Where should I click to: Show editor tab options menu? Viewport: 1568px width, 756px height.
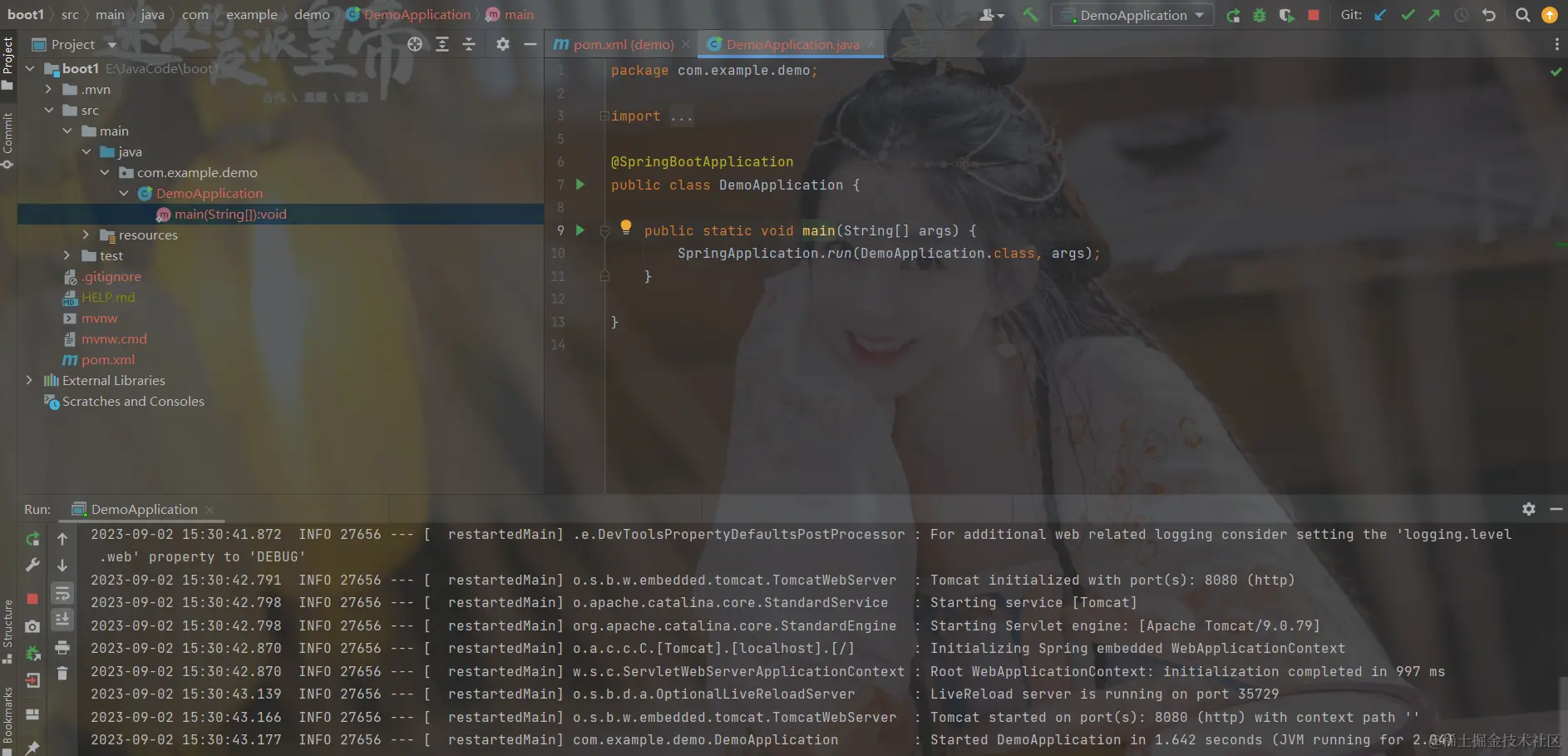[x=1556, y=44]
